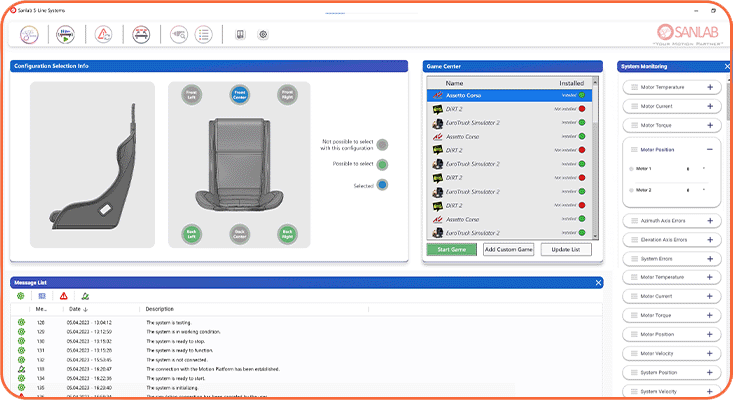
Task: Click the Add Custom Game button
Action: 508,249
